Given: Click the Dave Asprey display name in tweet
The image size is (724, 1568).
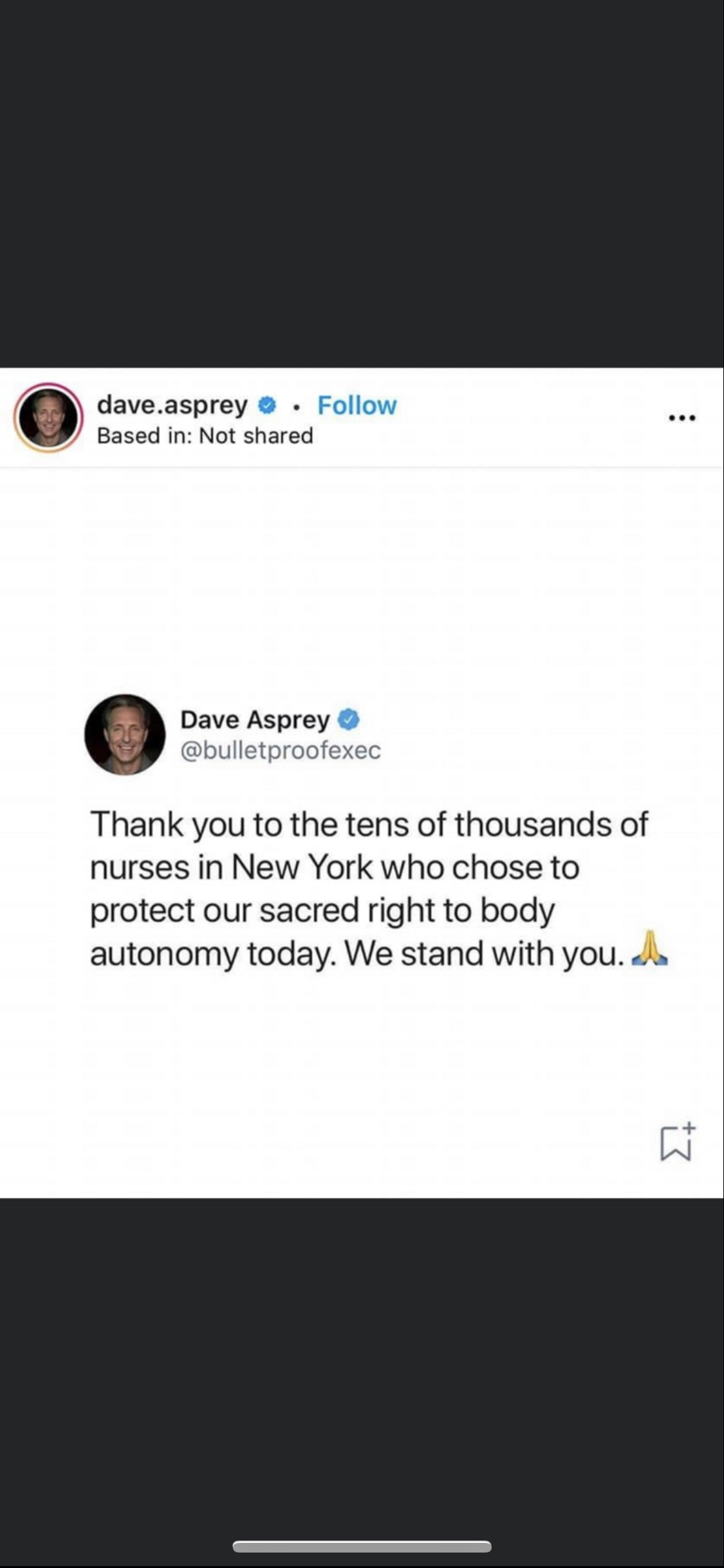Looking at the screenshot, I should (x=255, y=720).
